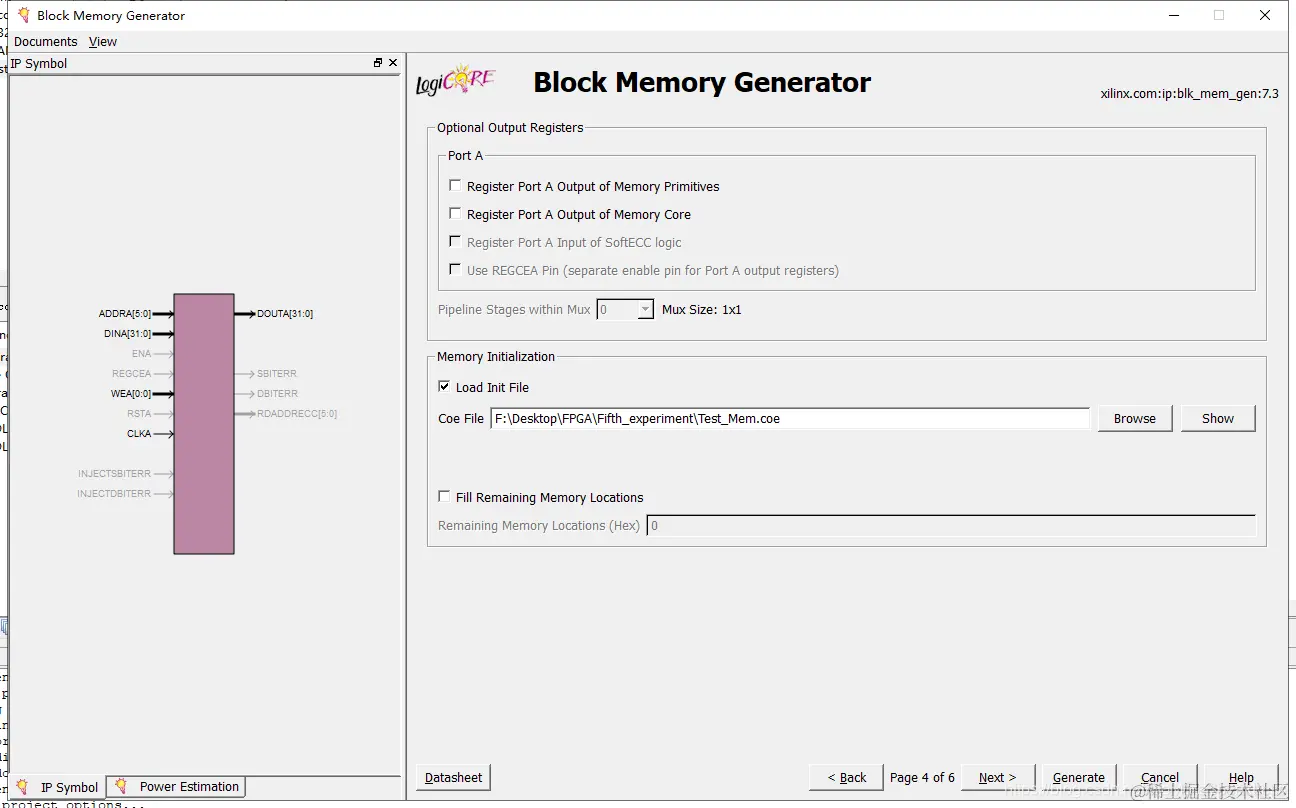
Task: Click the ADDRA[5:0] port label
Action: pyautogui.click(x=125, y=314)
